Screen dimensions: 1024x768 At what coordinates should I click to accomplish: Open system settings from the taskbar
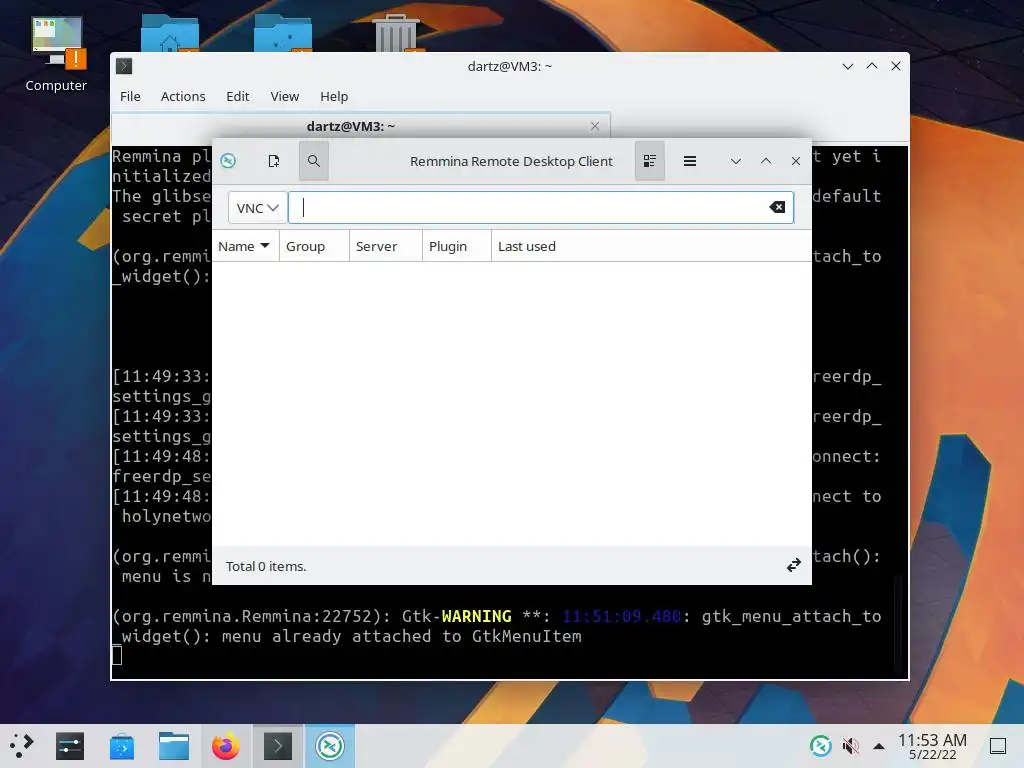[x=70, y=746]
